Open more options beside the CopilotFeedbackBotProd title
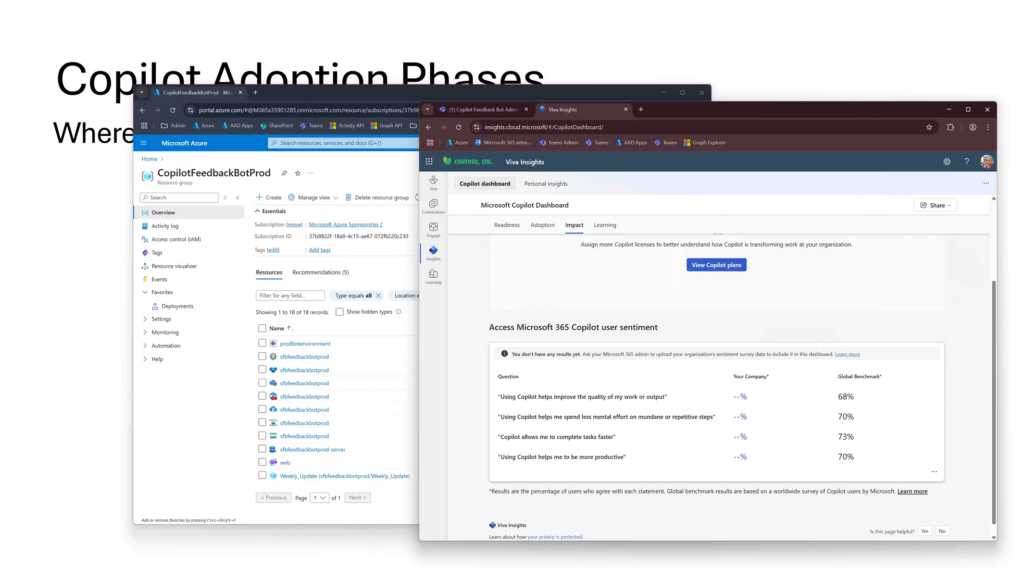The height and width of the screenshot is (568, 1024). coord(311,174)
